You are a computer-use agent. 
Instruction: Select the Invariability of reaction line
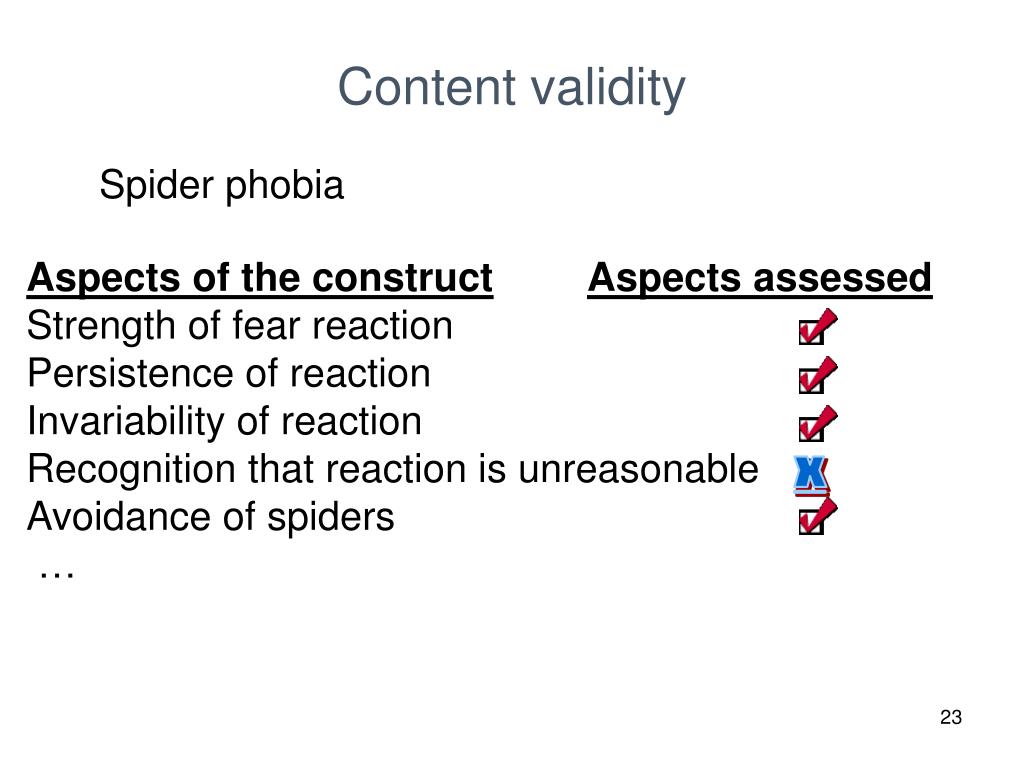point(224,421)
